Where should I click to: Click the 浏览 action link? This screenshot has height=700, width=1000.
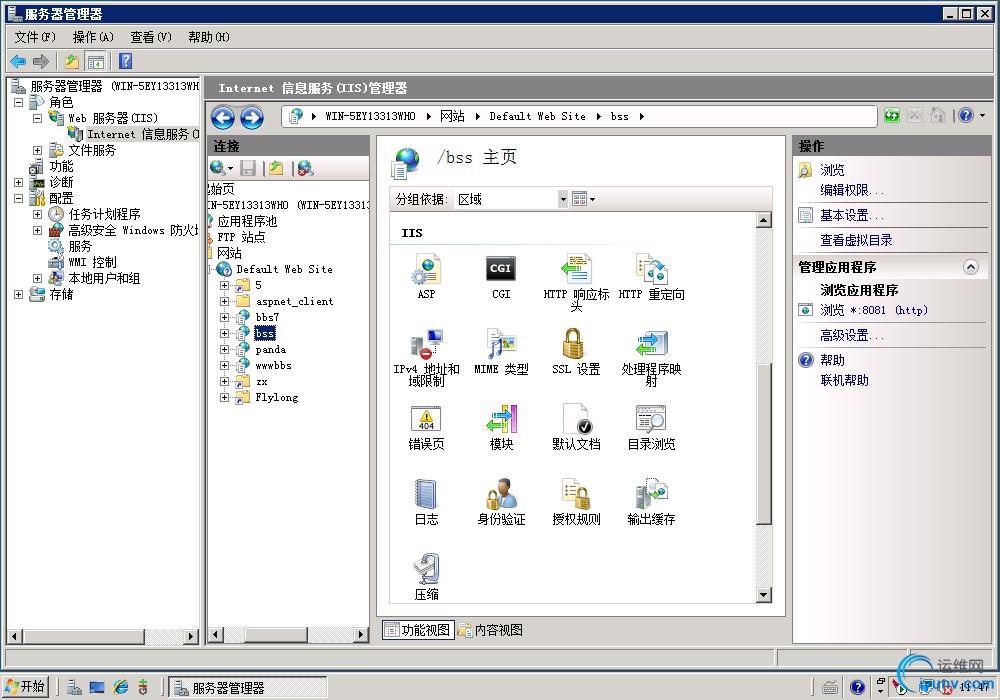click(x=832, y=170)
